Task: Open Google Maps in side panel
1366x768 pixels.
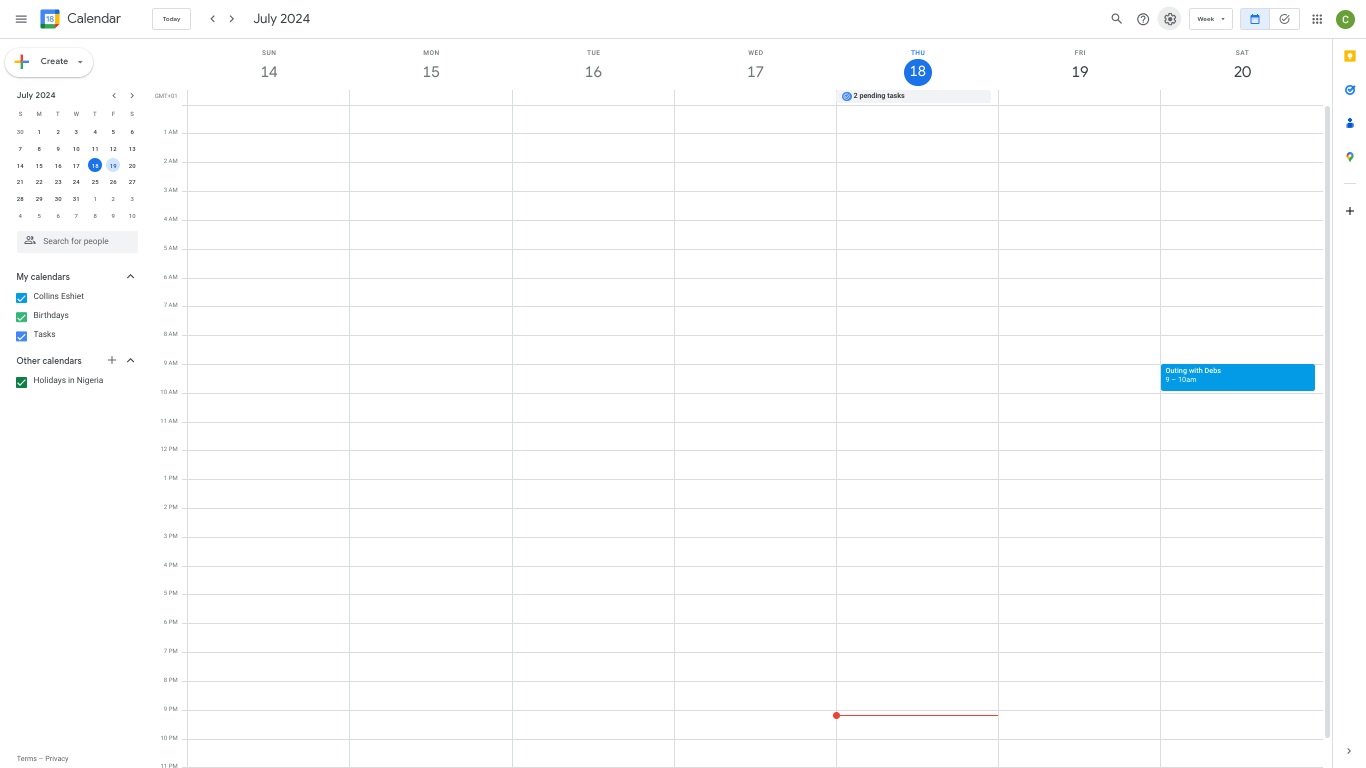Action: (x=1349, y=157)
